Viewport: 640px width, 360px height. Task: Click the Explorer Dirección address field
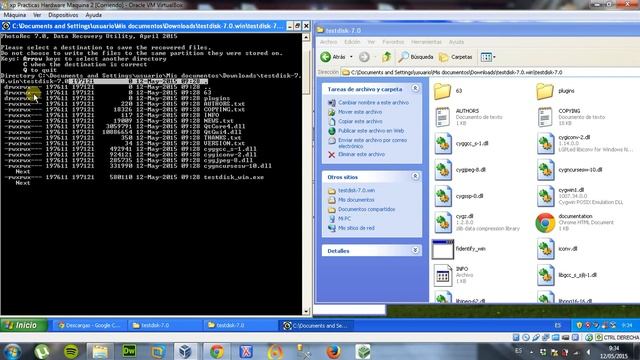(x=490, y=72)
